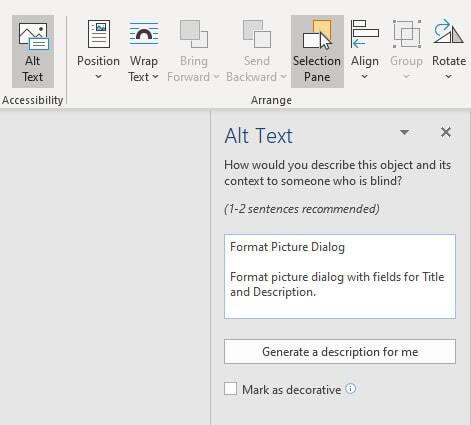
Task: Click the Group objects icon
Action: pos(406,34)
